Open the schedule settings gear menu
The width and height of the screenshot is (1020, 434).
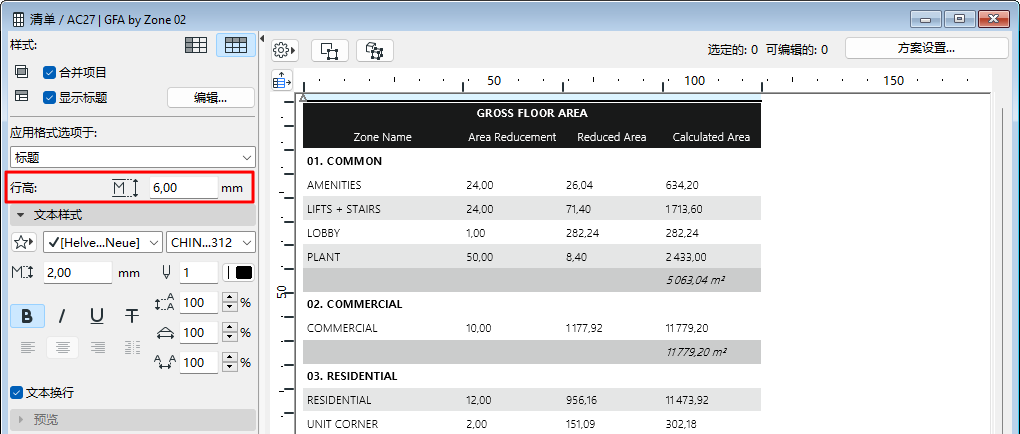tap(284, 50)
